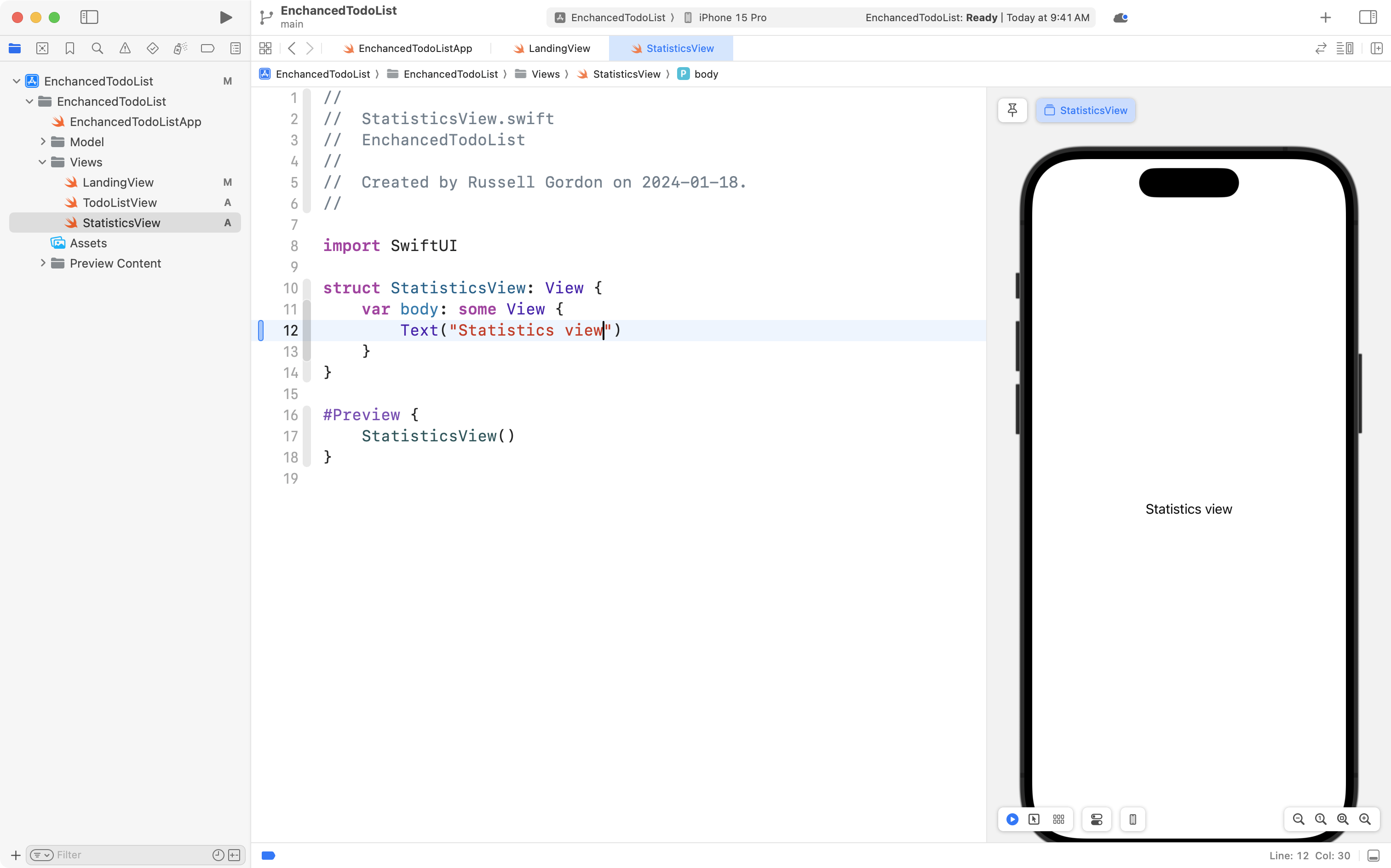Expand the Preview Content folder
Image resolution: width=1391 pixels, height=868 pixels.
tap(42, 263)
